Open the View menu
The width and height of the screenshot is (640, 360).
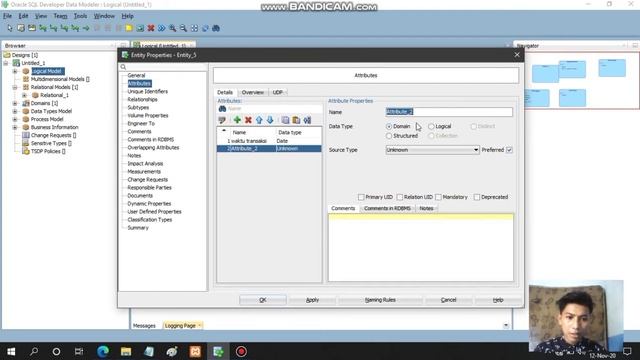pyautogui.click(x=41, y=16)
